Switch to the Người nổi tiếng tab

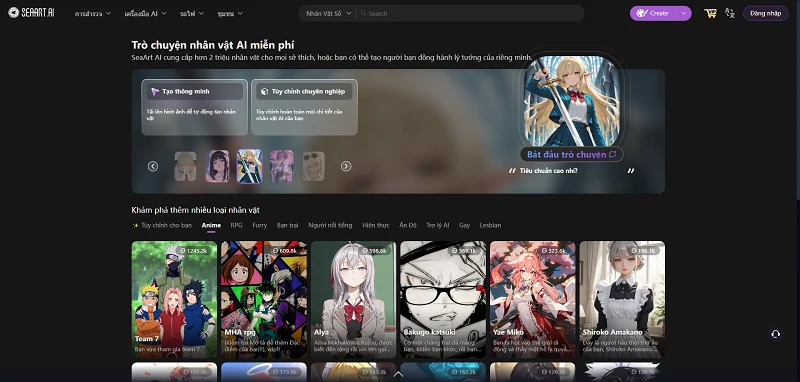(x=330, y=225)
